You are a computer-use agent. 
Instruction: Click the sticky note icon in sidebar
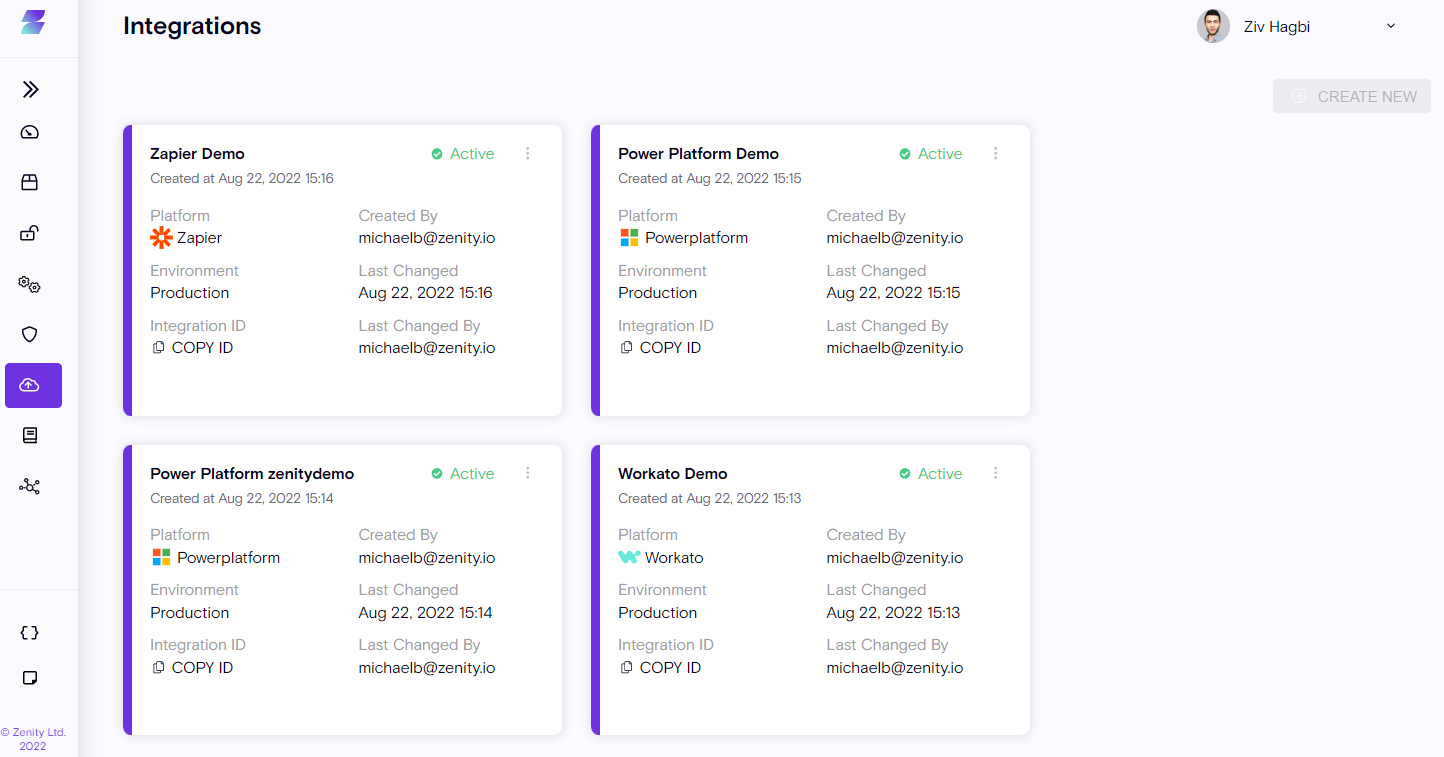30,678
